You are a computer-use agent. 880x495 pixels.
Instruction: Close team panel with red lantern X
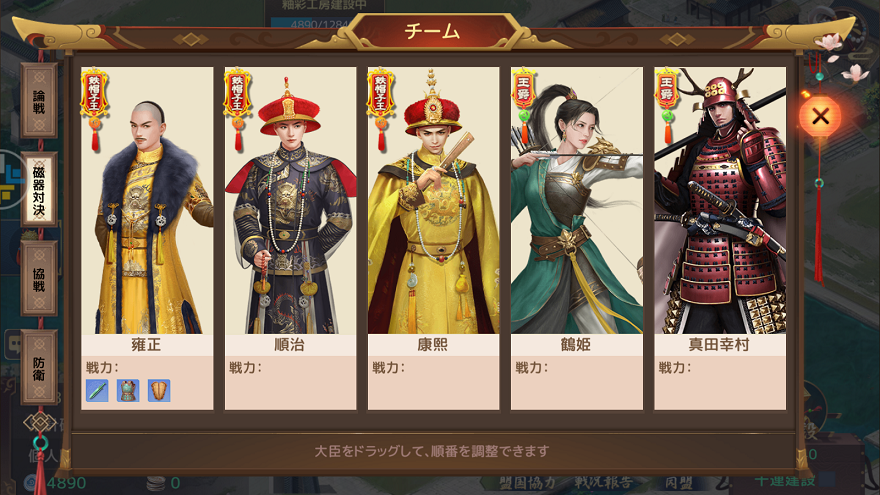[820, 117]
